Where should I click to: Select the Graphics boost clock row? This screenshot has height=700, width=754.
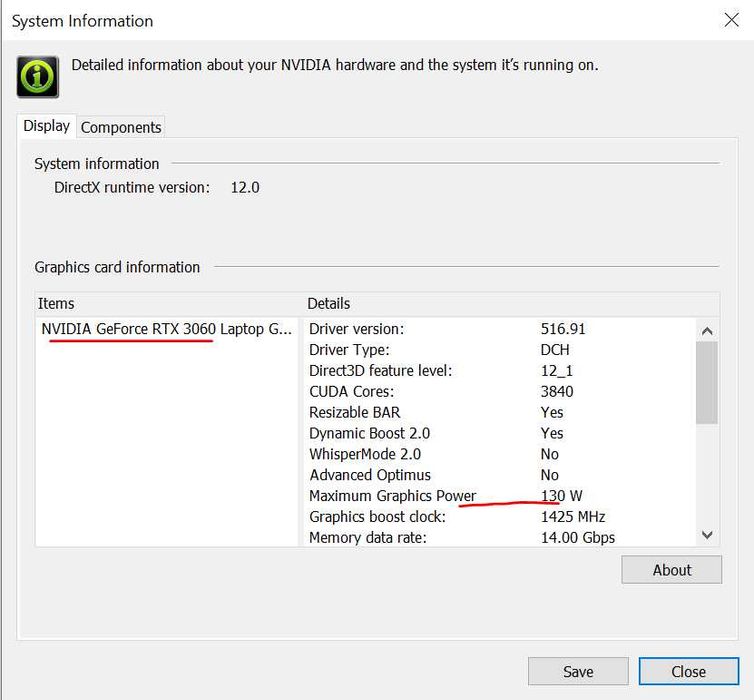(x=500, y=517)
